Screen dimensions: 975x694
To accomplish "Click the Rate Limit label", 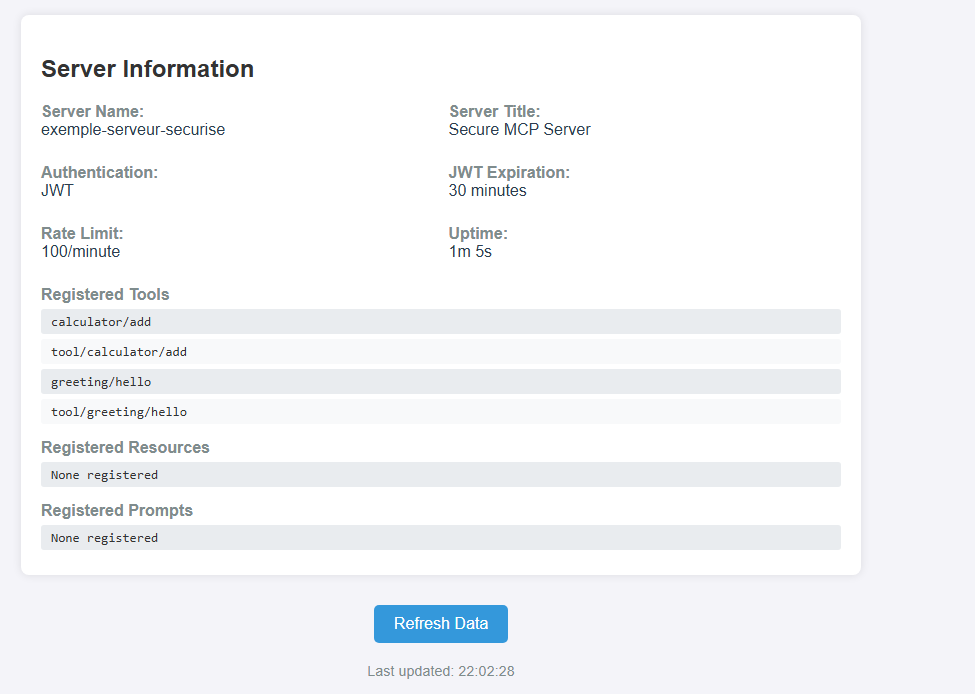I will tap(82, 233).
